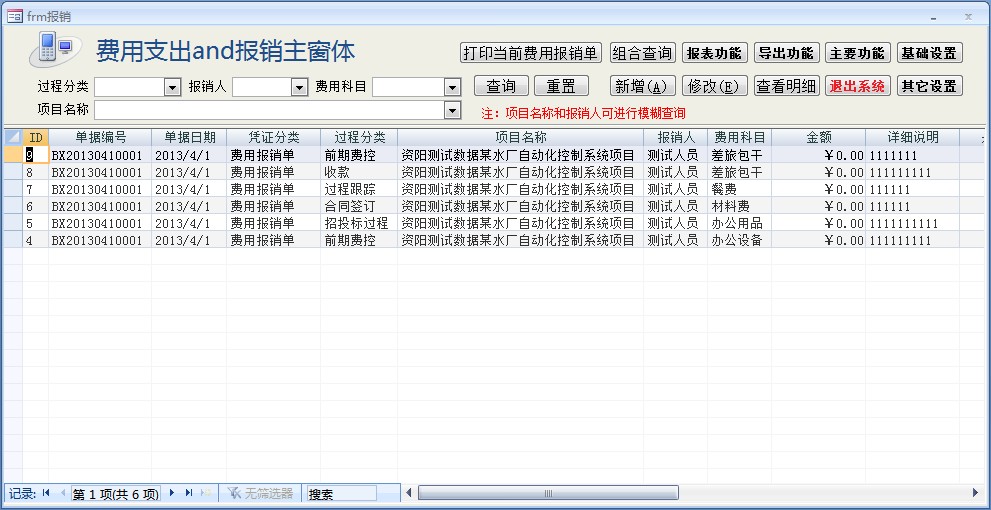The image size is (991, 510).
Task: Click 餐费 cell in 费用科目 column
Action: [x=739, y=189]
